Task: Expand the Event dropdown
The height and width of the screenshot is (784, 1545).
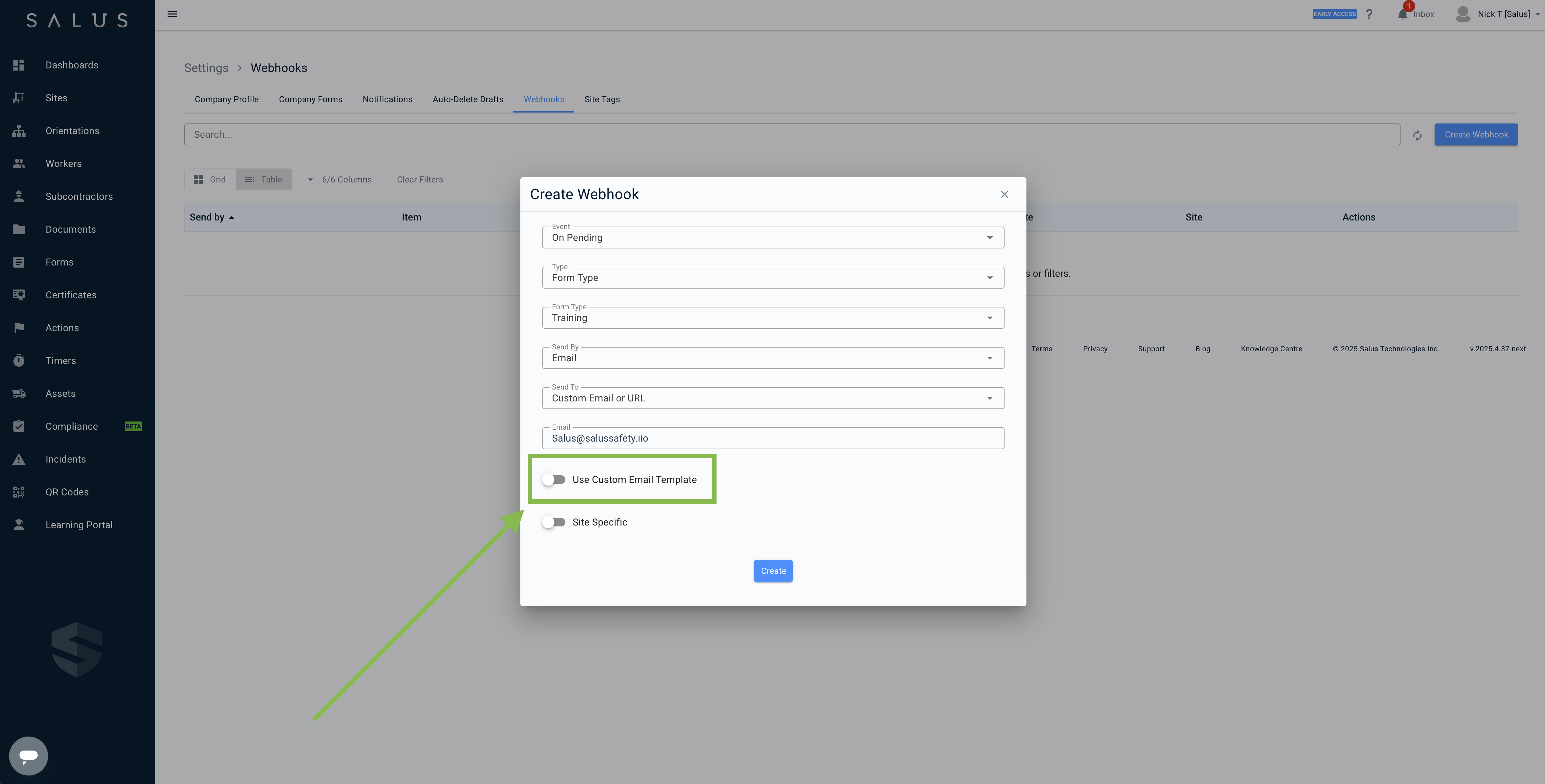Action: click(x=772, y=238)
